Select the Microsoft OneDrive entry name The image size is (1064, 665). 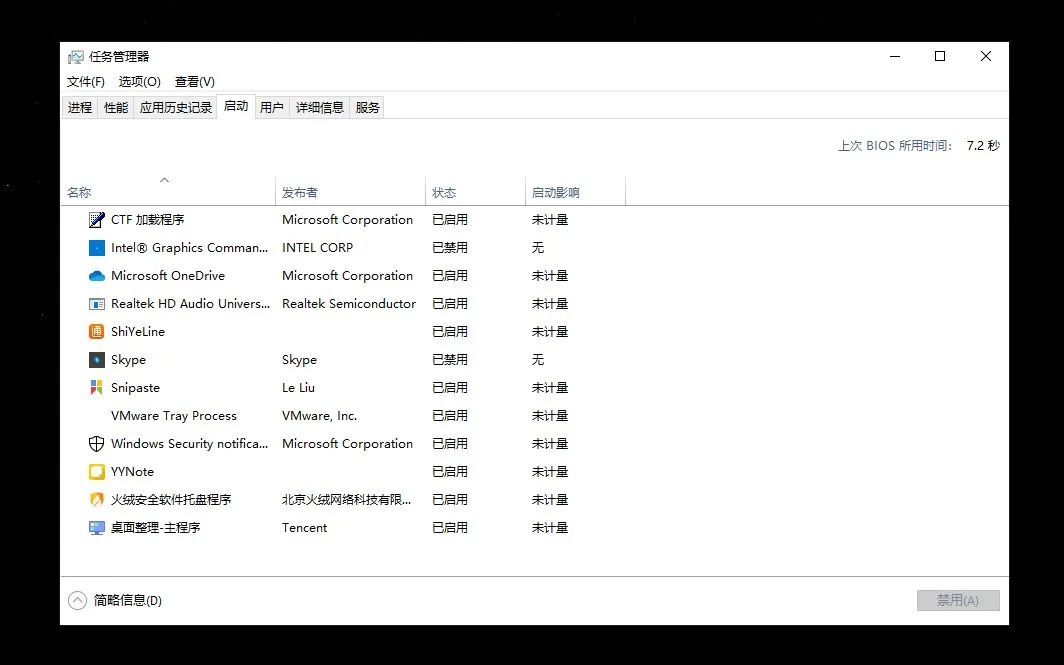pyautogui.click(x=168, y=276)
